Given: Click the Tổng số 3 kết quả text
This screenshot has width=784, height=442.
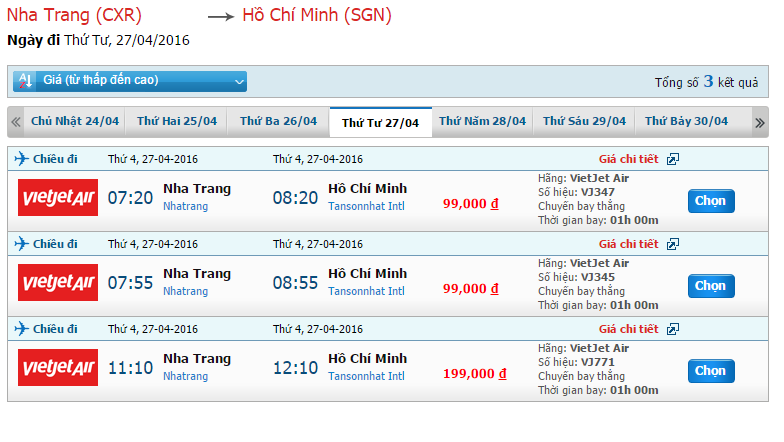Looking at the screenshot, I should click(x=706, y=82).
